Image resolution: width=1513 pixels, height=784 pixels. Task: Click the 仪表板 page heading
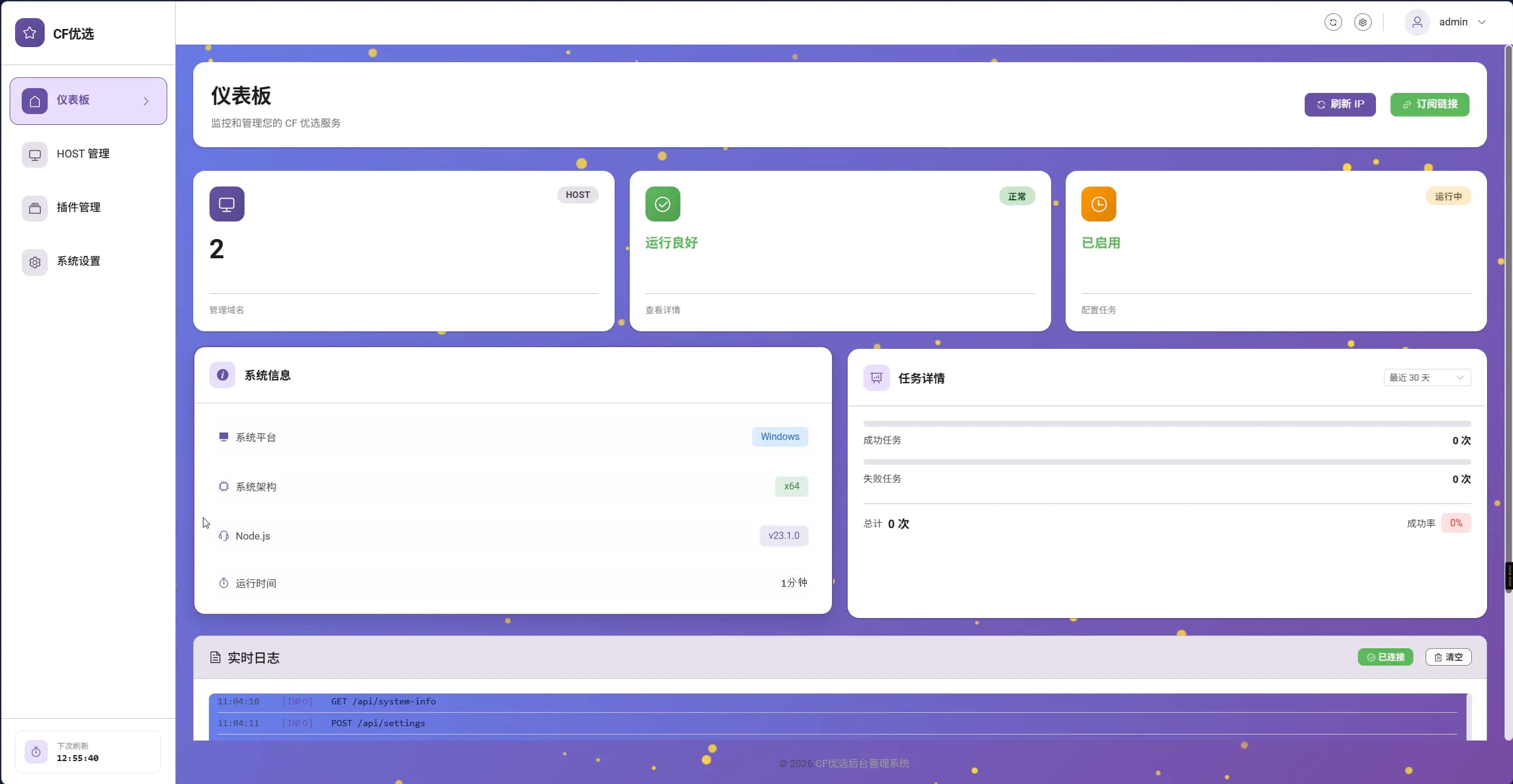(241, 96)
